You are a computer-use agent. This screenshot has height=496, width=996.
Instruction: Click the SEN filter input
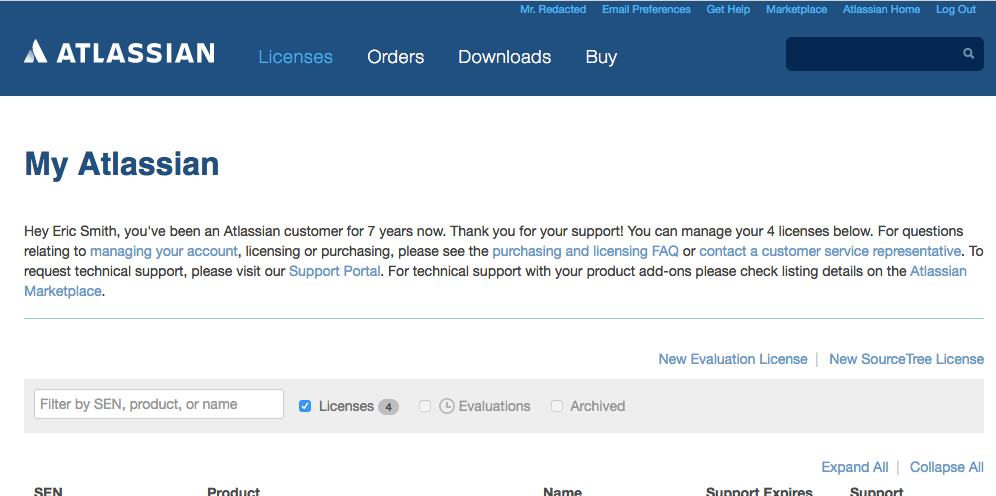coord(159,404)
